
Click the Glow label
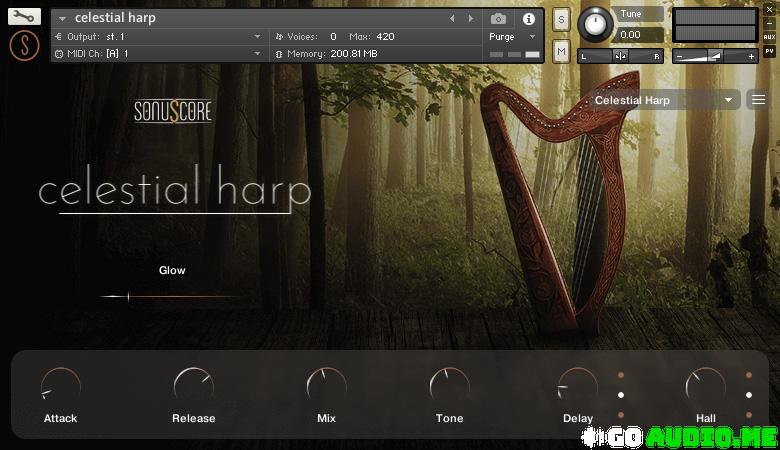click(x=172, y=270)
